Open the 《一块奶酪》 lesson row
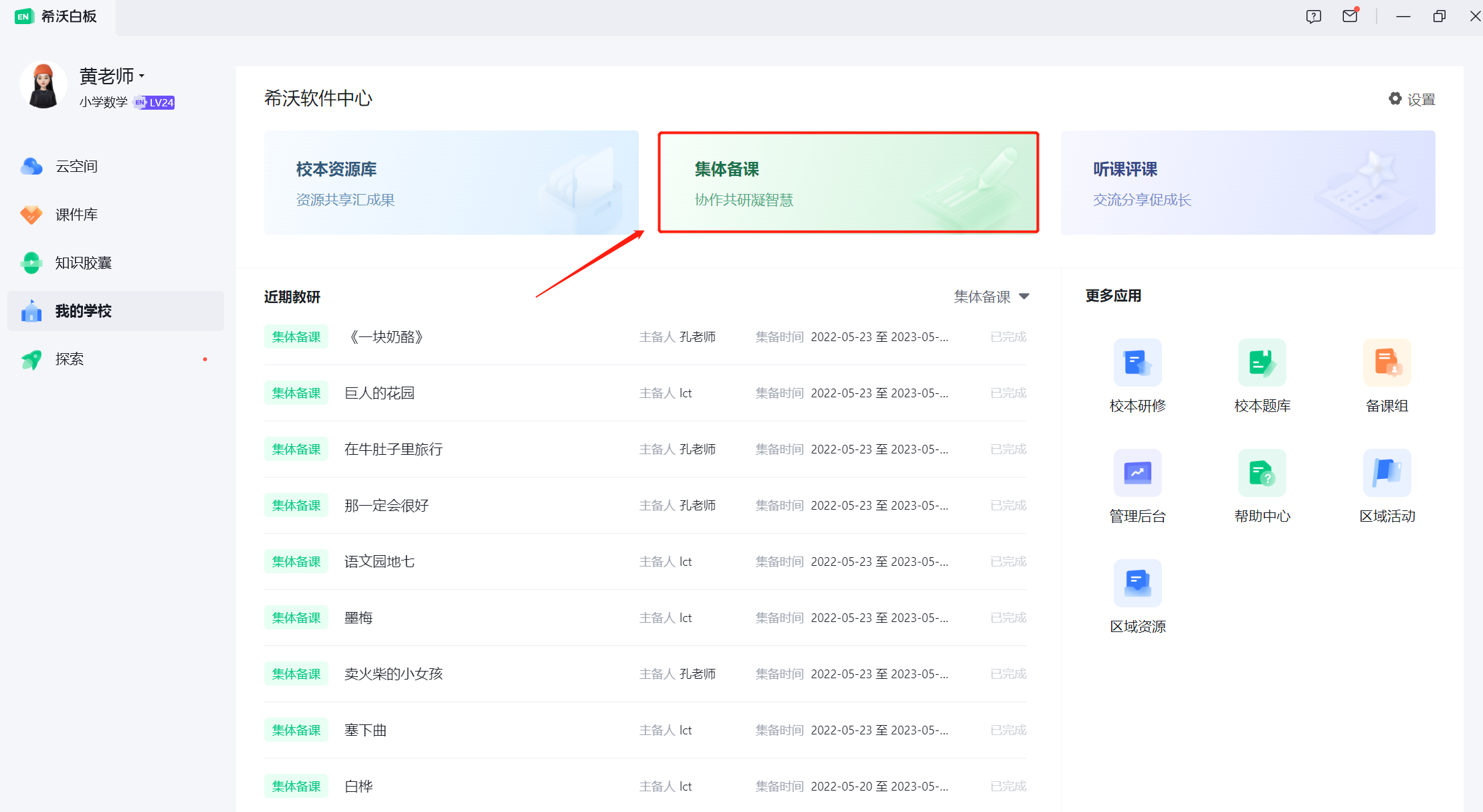This screenshot has height=812, width=1483. pos(646,337)
